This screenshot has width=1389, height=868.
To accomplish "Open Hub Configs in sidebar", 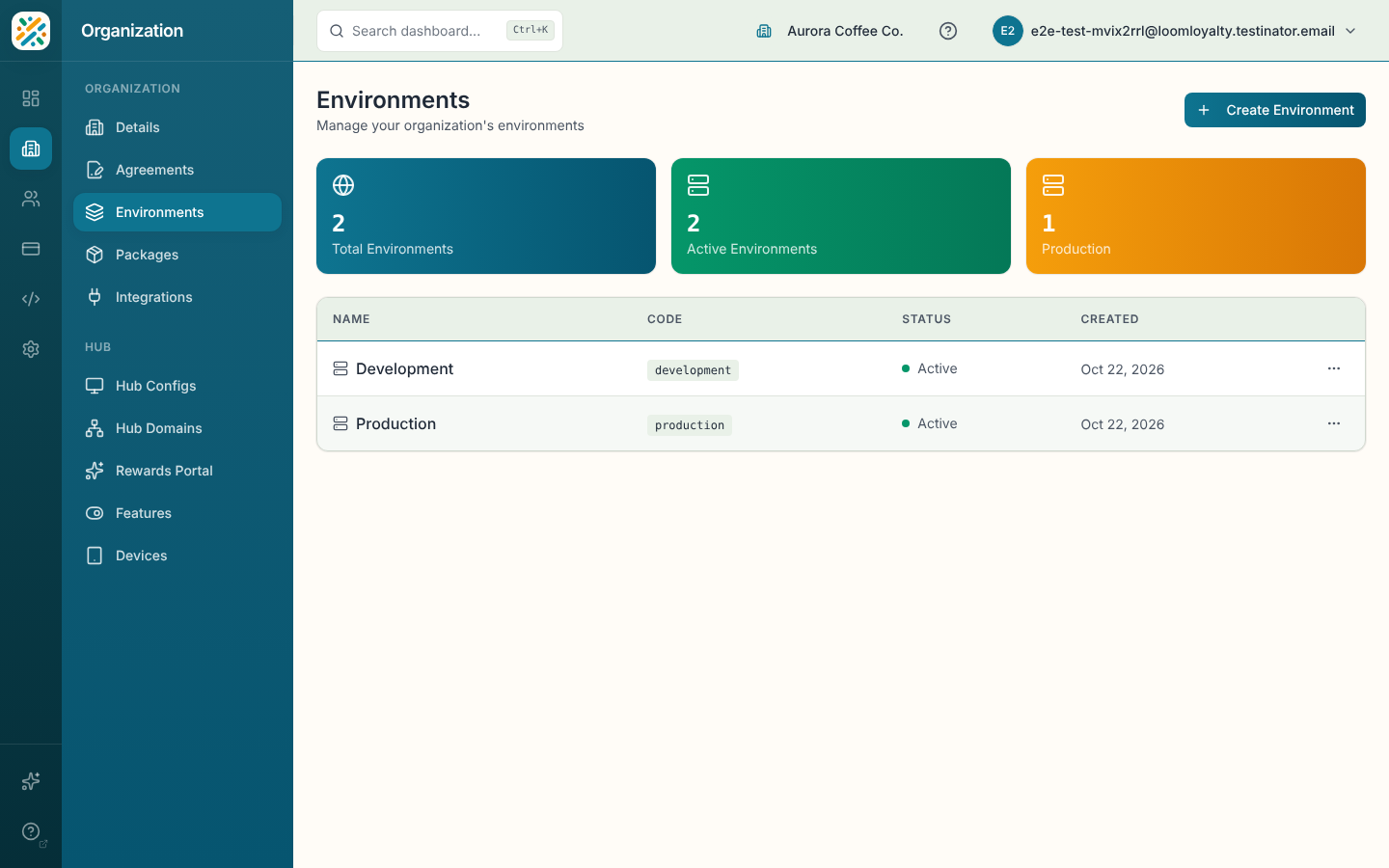I will pos(177,386).
